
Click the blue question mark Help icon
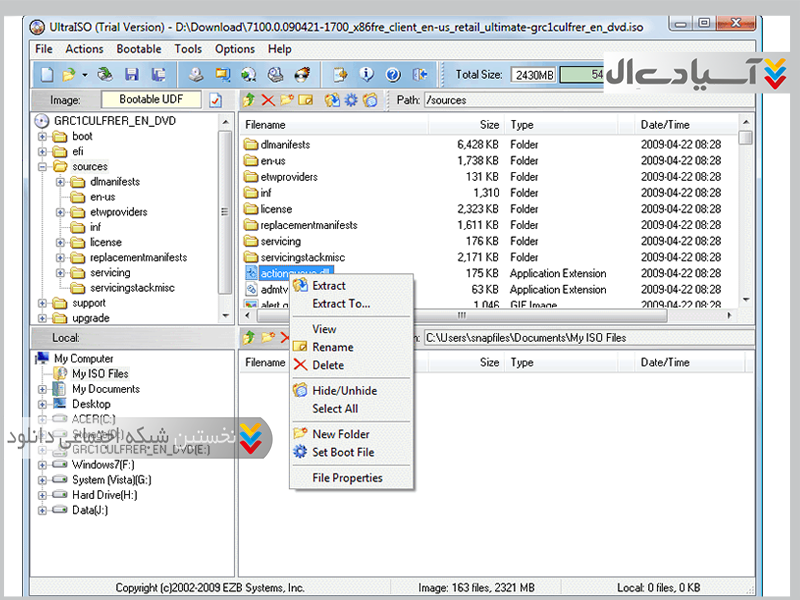(x=392, y=74)
